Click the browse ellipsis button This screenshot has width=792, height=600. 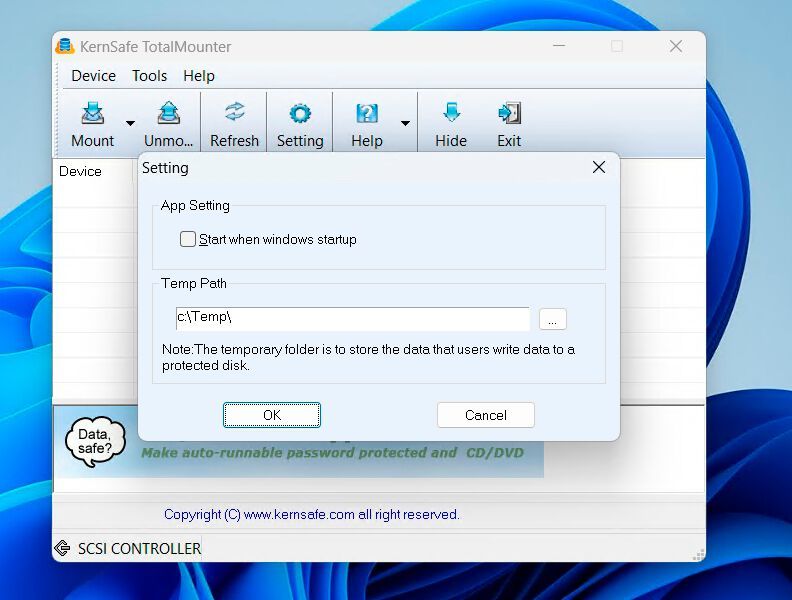point(553,319)
